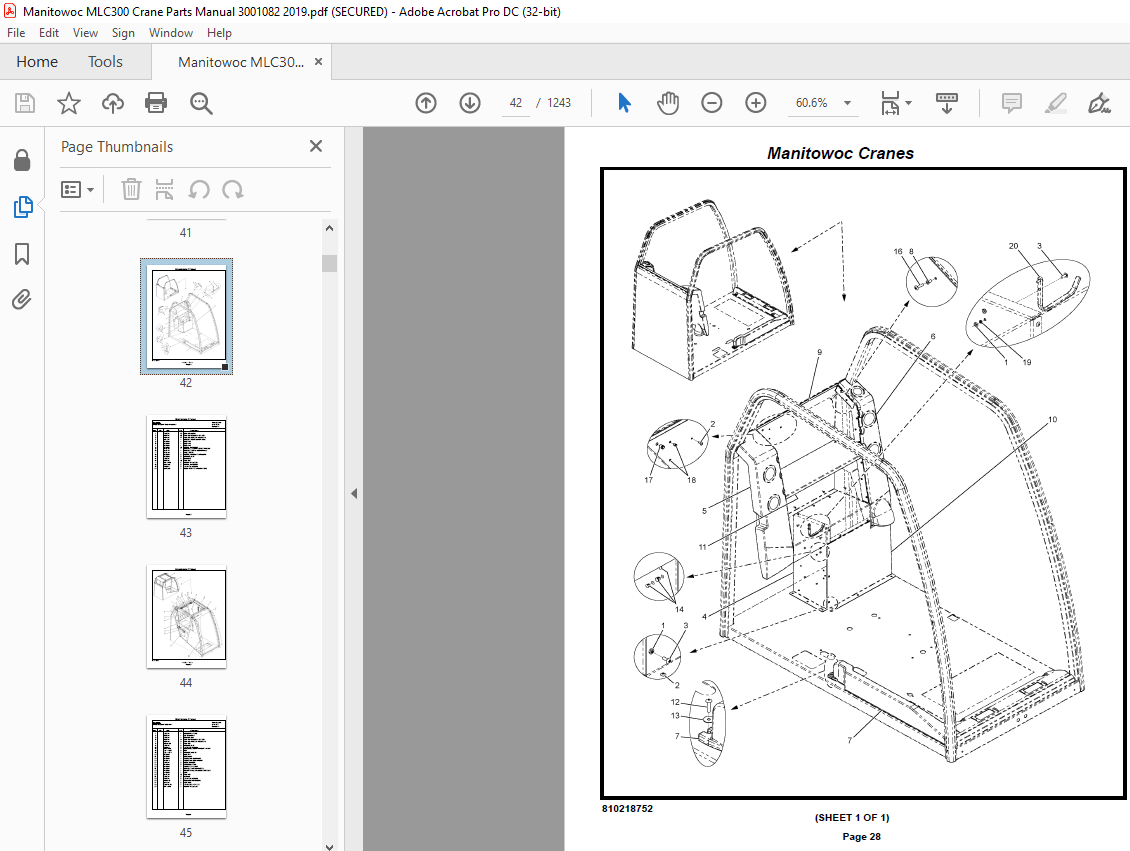Open the Bookmarks panel

coord(22,254)
